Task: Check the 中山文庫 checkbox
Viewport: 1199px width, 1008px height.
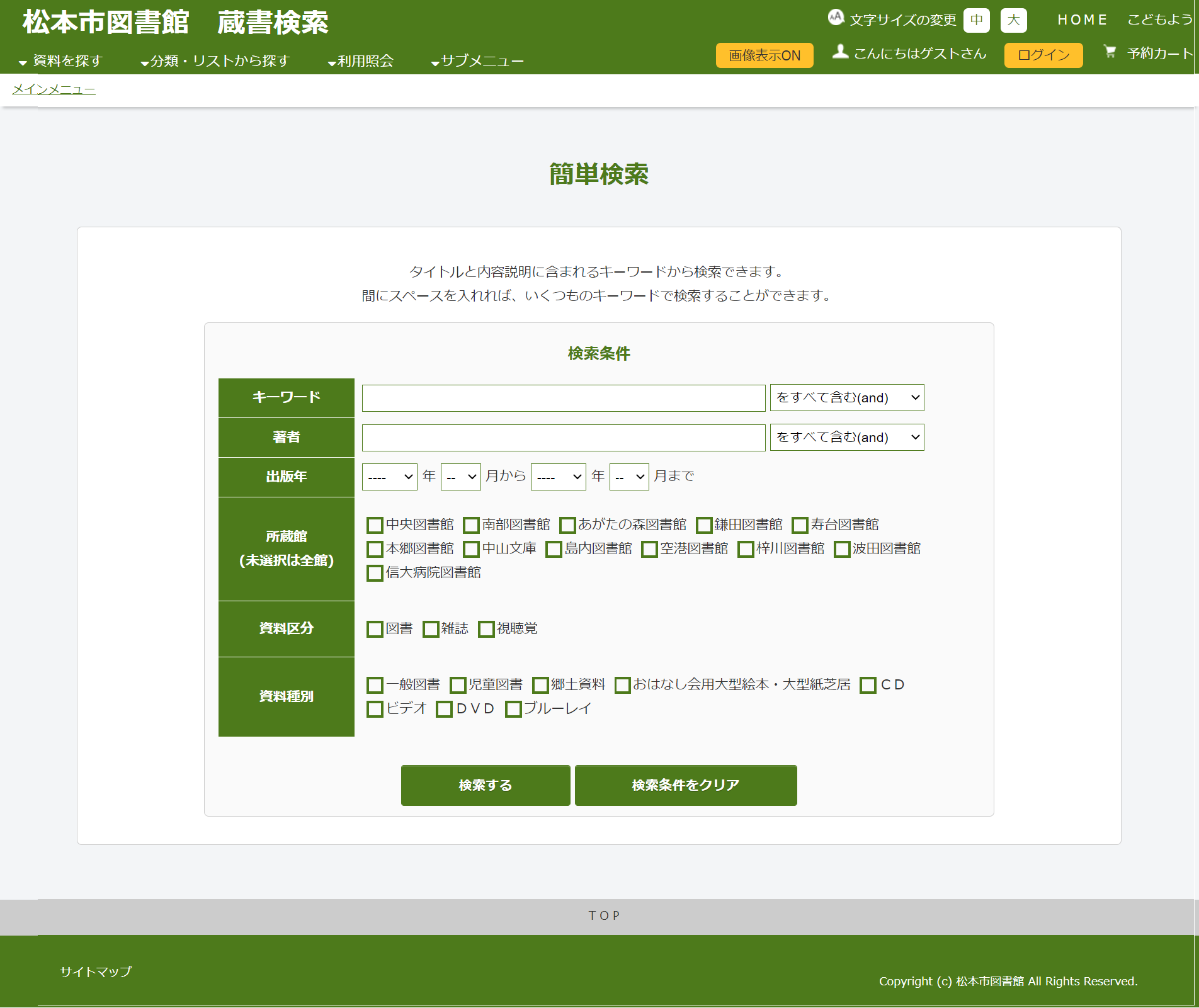Action: (471, 549)
